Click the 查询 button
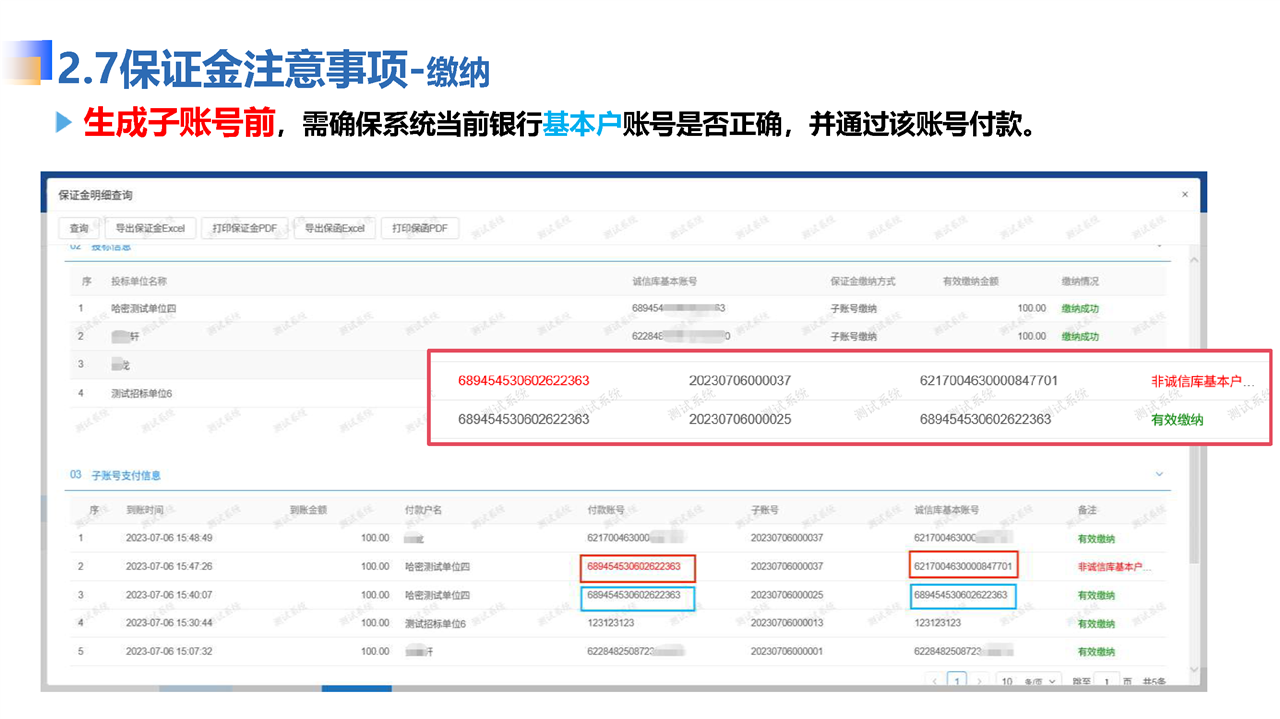Screen dimensions: 1280x719 pos(79,228)
